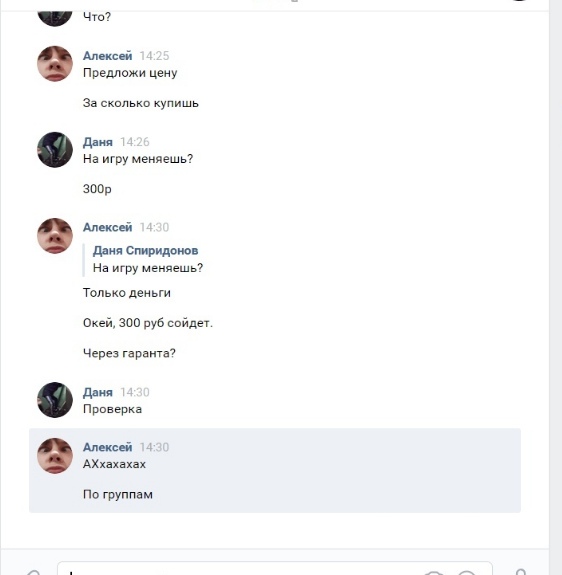Open Алексей's avatar next to 14:25 message
Screen dimensions: 562x575
(x=55, y=63)
